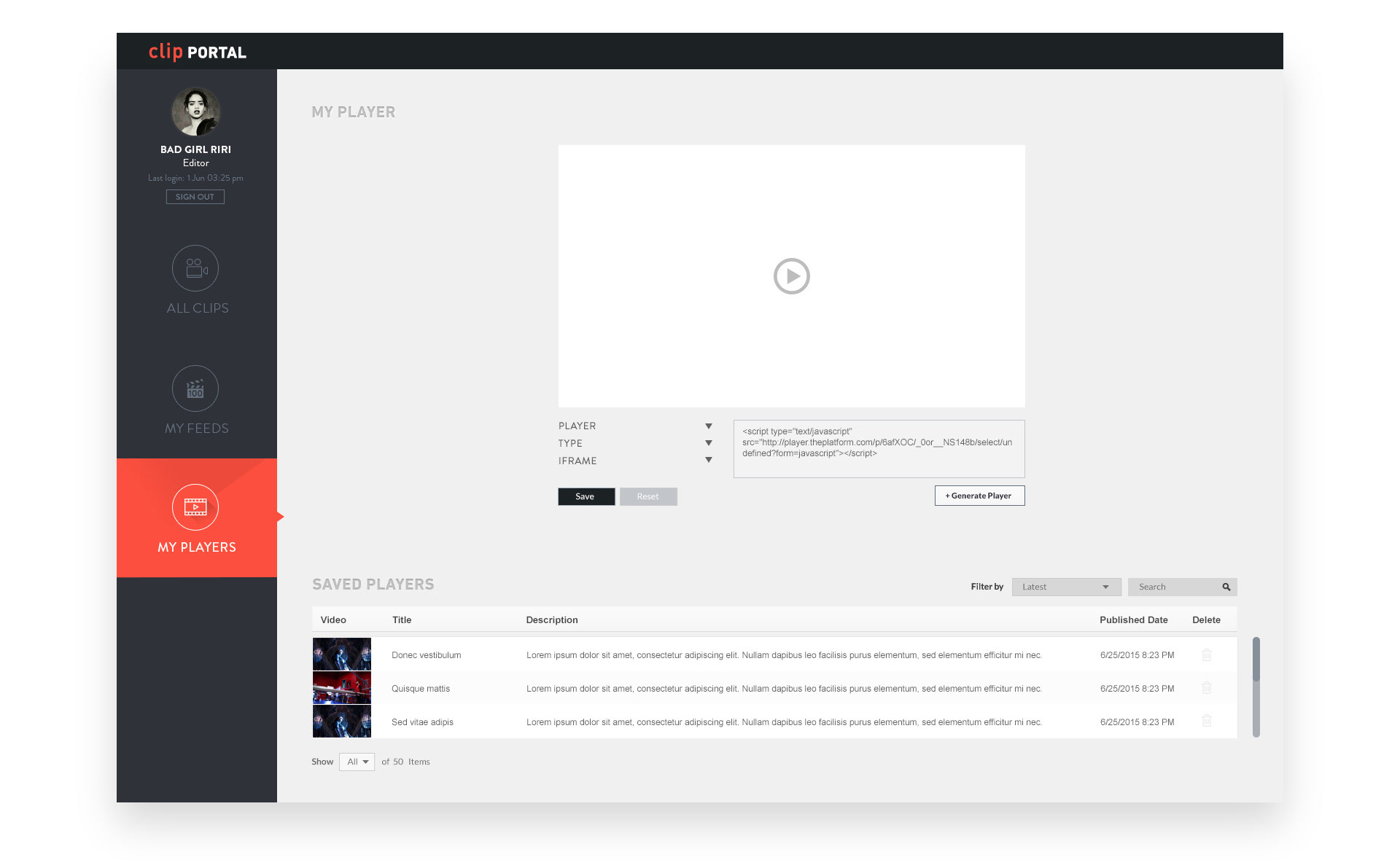Click the Donec vestibulum row description
The image size is (1400, 860).
[x=784, y=655]
